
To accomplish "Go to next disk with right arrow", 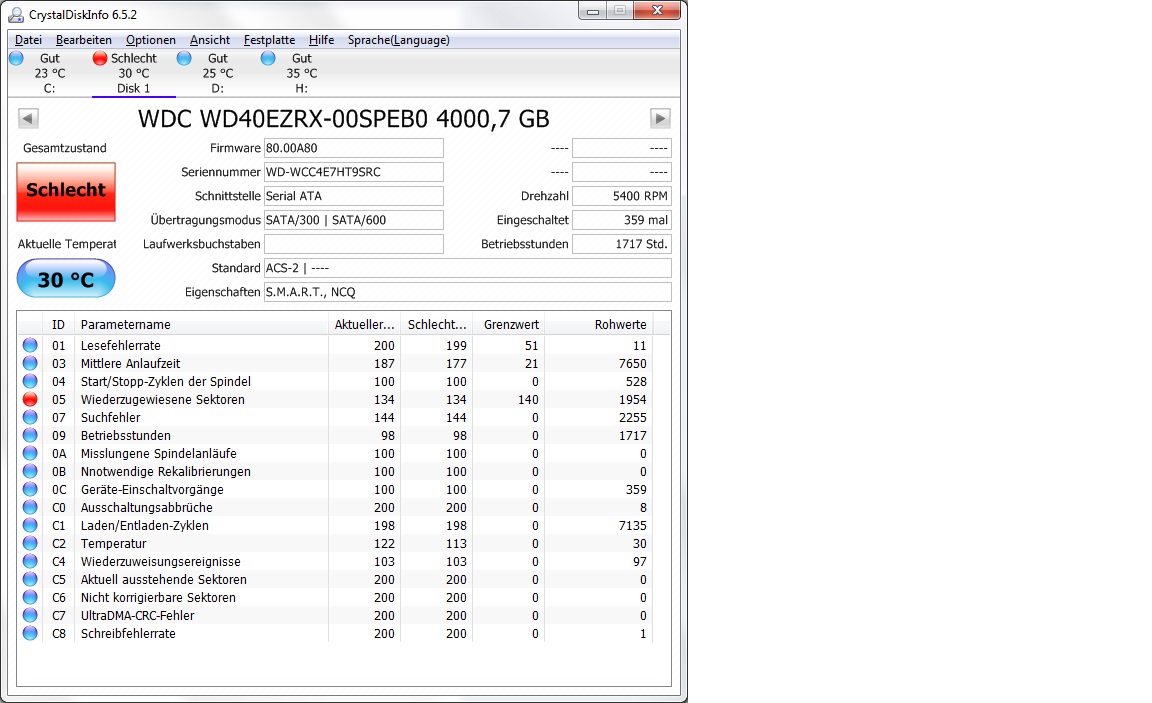I will coord(660,118).
